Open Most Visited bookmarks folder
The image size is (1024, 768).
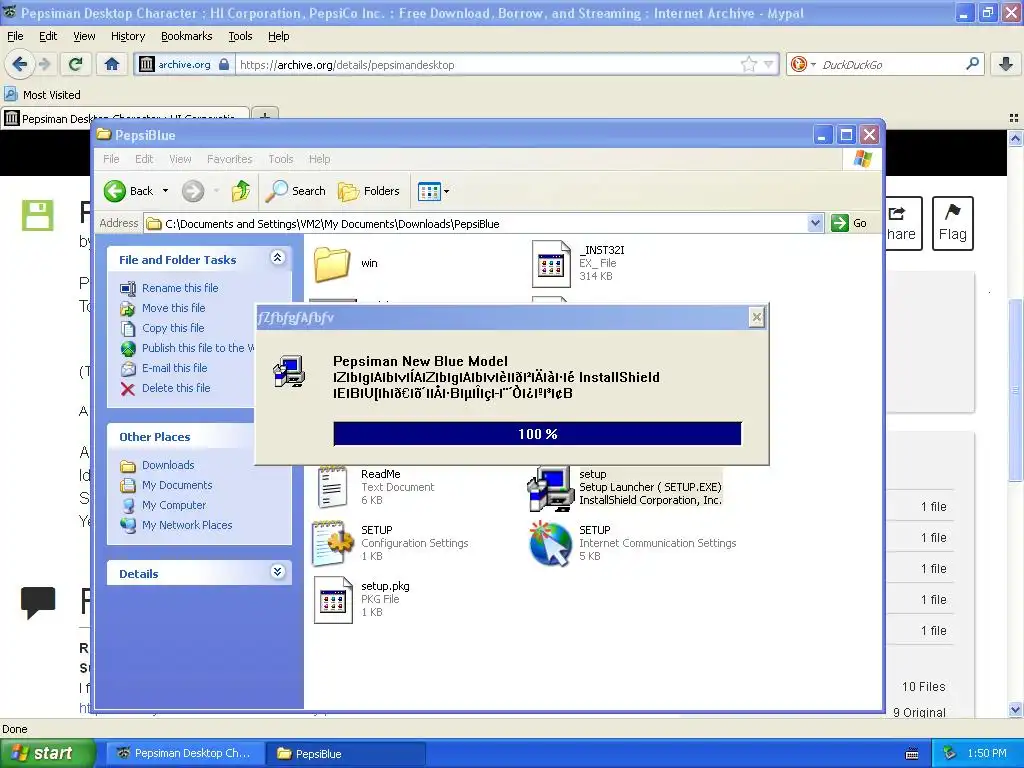(x=43, y=95)
